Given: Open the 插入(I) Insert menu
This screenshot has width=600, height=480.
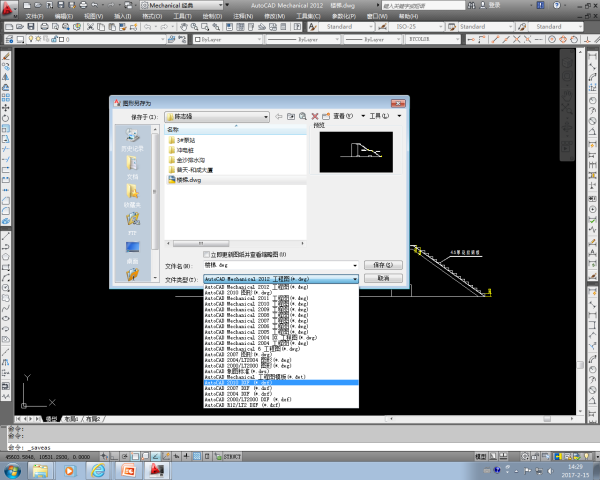Looking at the screenshot, I should tap(122, 16).
